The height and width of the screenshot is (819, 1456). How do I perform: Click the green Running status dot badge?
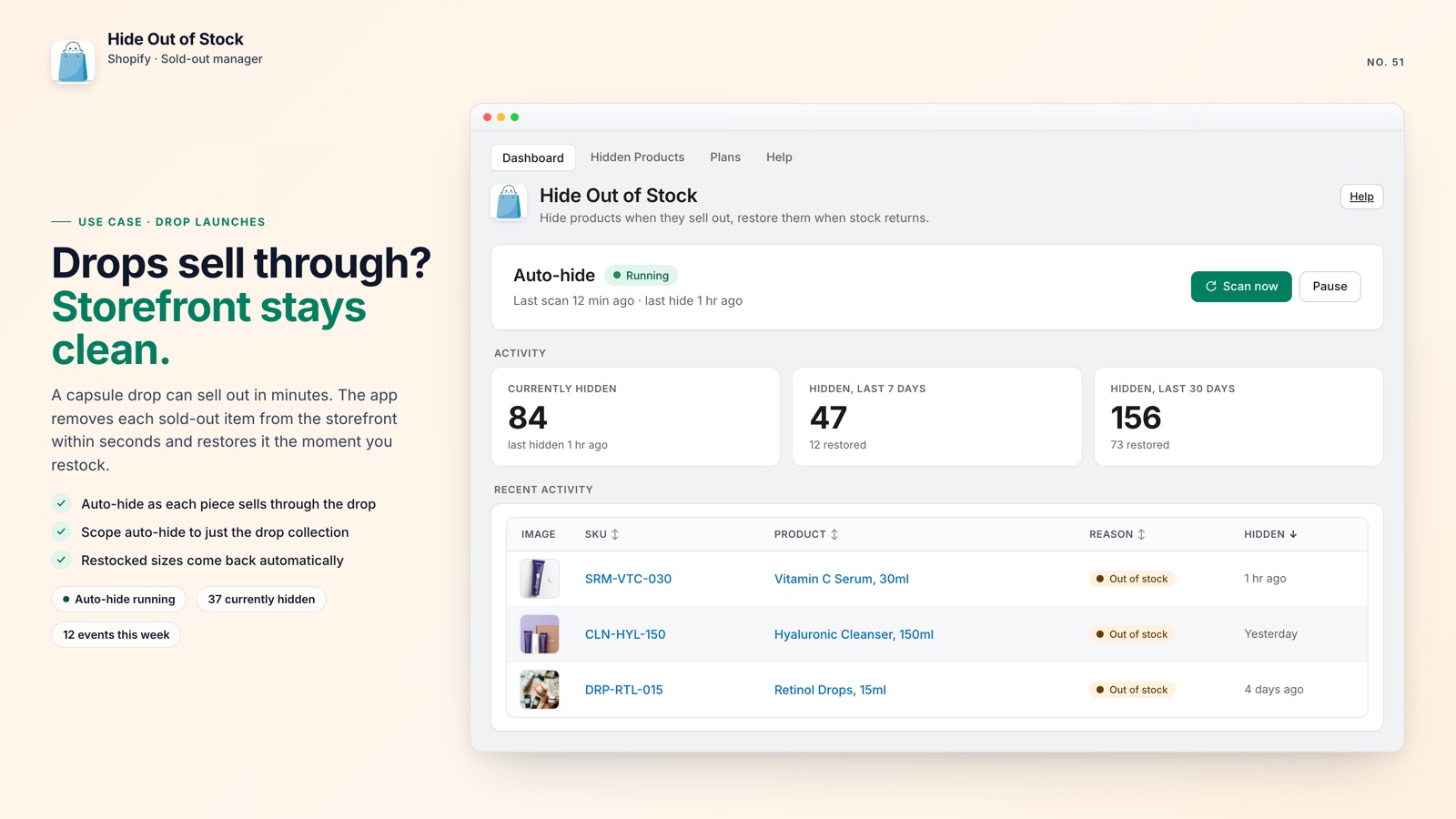coord(641,276)
